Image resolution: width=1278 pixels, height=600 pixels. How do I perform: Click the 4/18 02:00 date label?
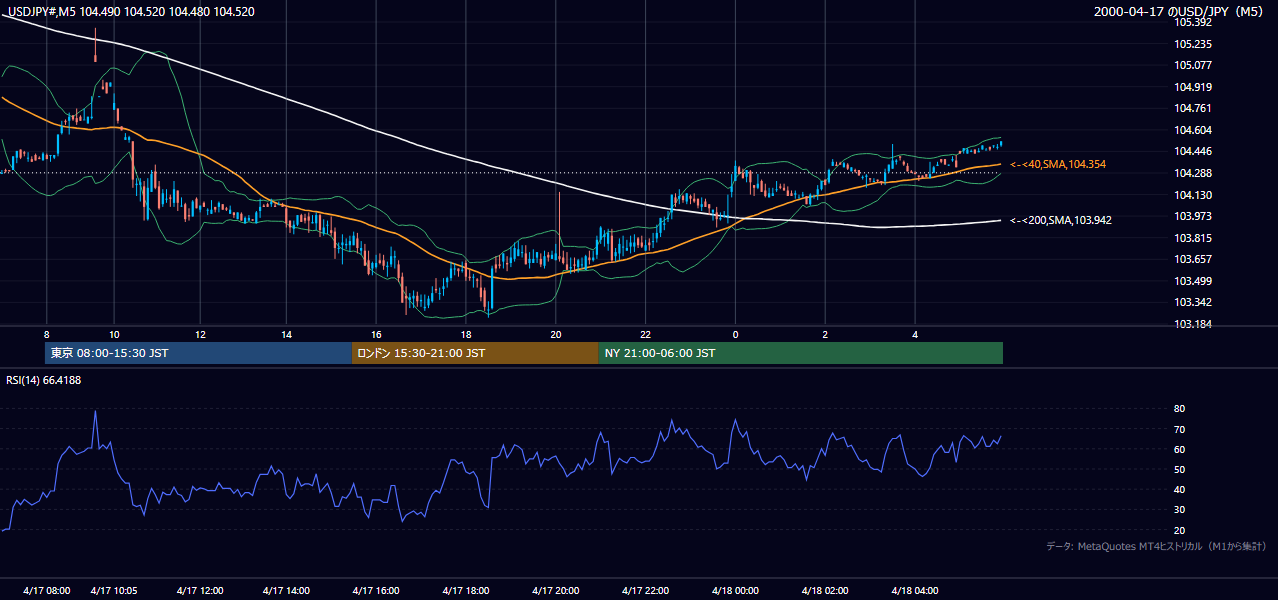(x=825, y=590)
